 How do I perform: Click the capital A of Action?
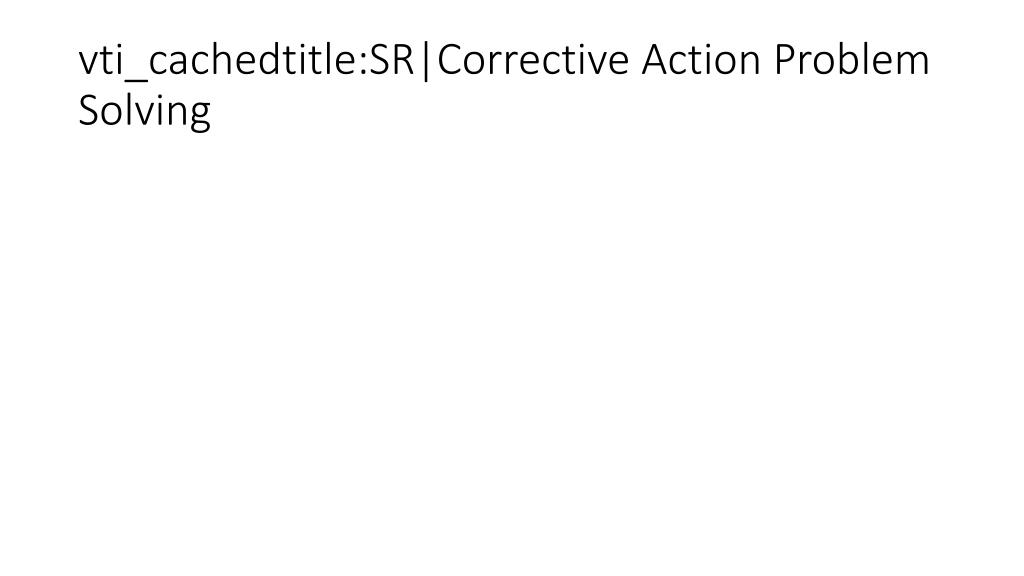(x=654, y=60)
